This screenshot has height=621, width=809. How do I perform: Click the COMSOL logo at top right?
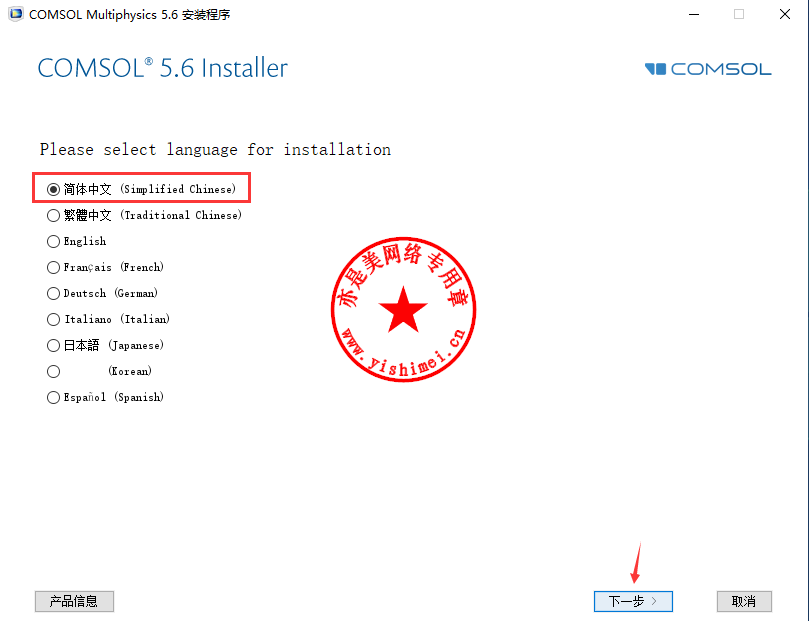(708, 69)
